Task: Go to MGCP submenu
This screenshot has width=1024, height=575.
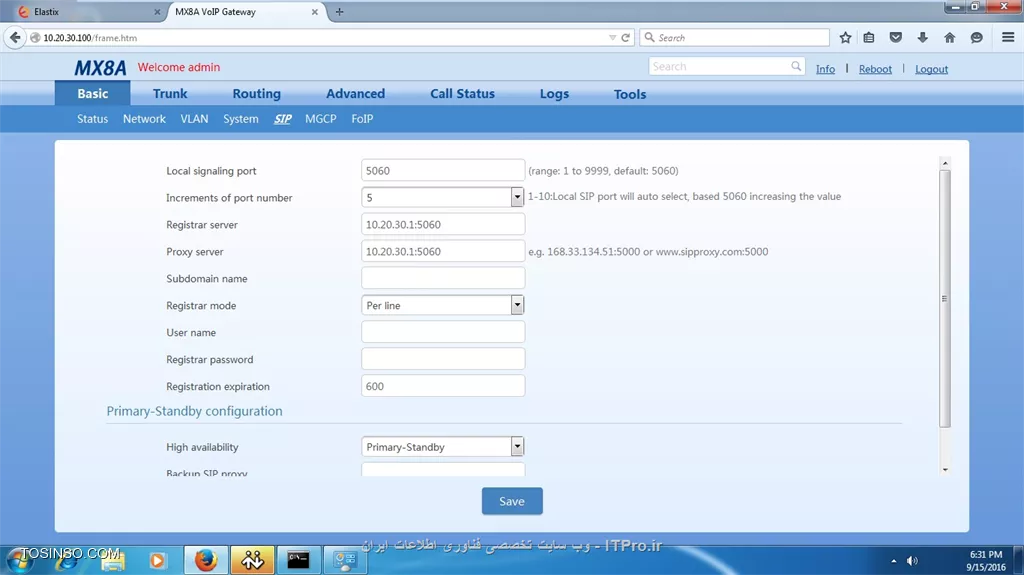Action: click(321, 119)
